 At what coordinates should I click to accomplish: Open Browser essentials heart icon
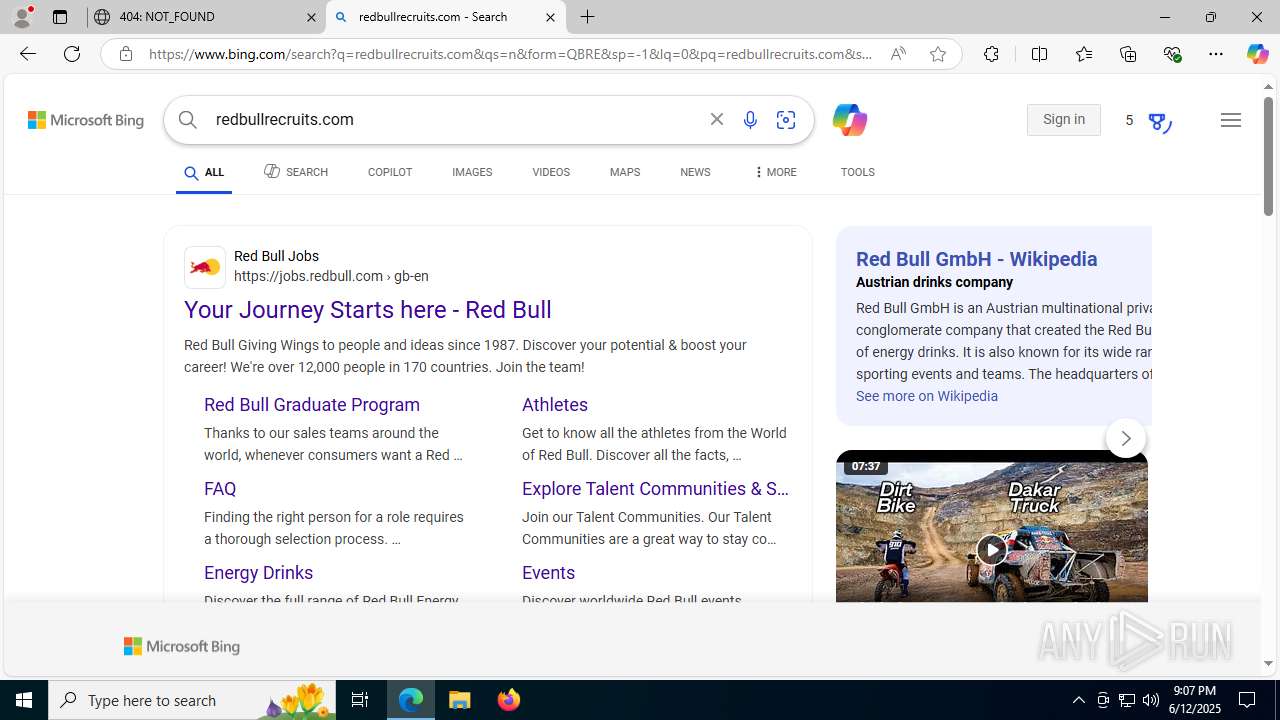click(1172, 54)
